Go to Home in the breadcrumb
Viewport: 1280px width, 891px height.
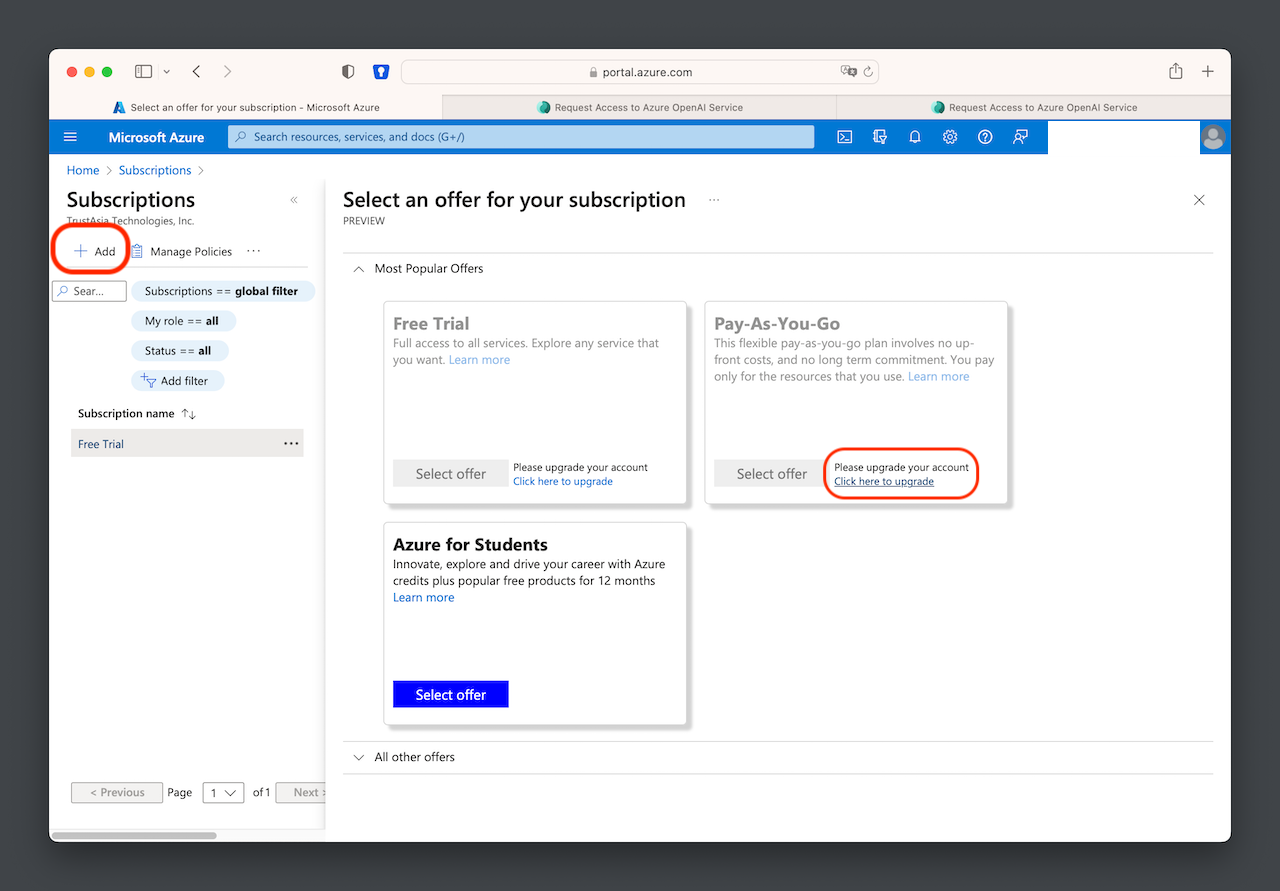point(83,170)
